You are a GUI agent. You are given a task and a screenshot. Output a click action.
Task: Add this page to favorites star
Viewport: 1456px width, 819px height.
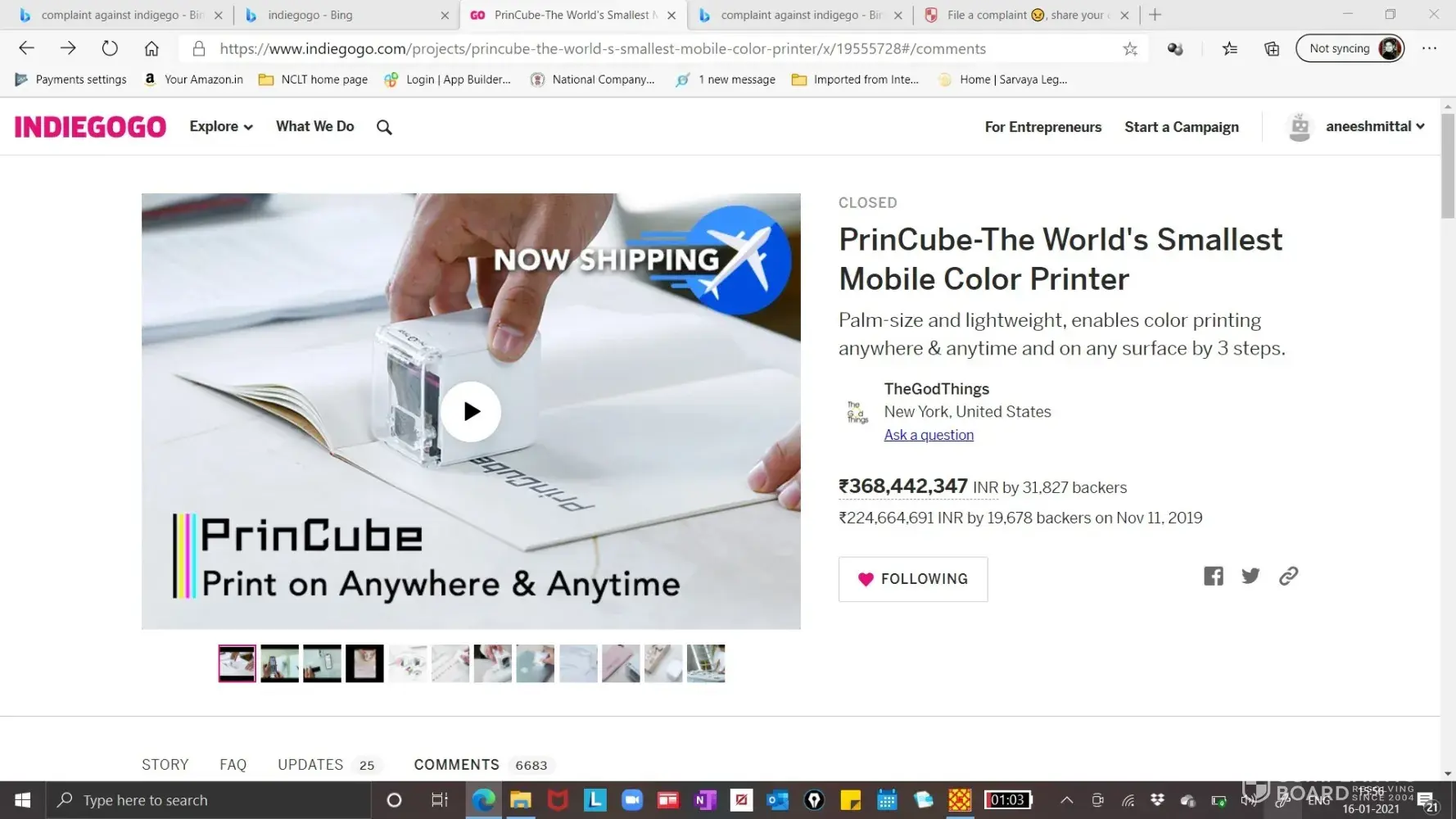coord(1130,49)
